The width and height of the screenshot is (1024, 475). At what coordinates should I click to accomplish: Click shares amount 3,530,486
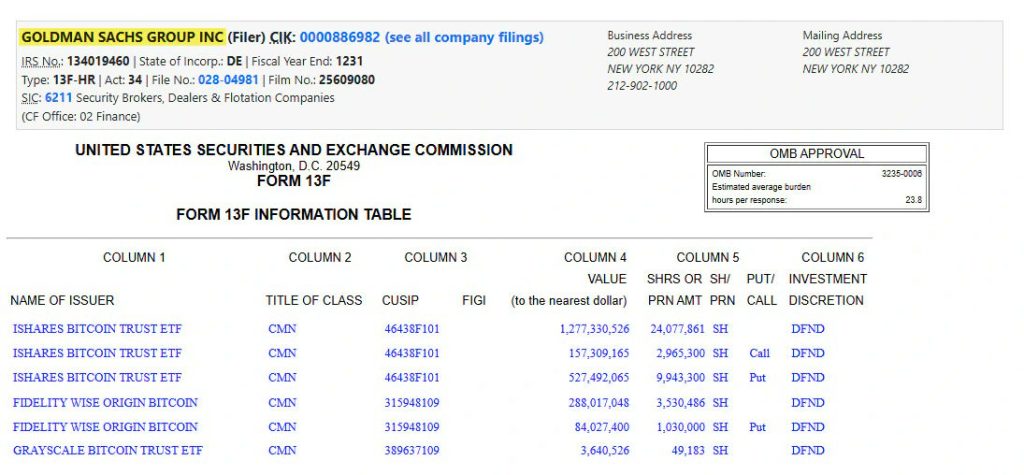coord(680,402)
